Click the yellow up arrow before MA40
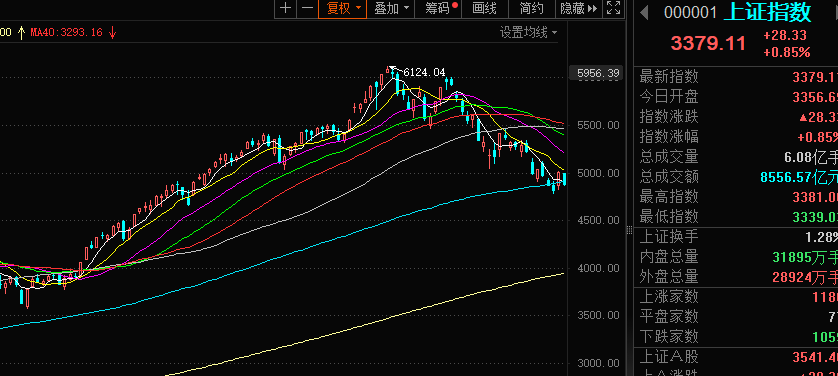Image resolution: width=838 pixels, height=376 pixels. (21, 33)
